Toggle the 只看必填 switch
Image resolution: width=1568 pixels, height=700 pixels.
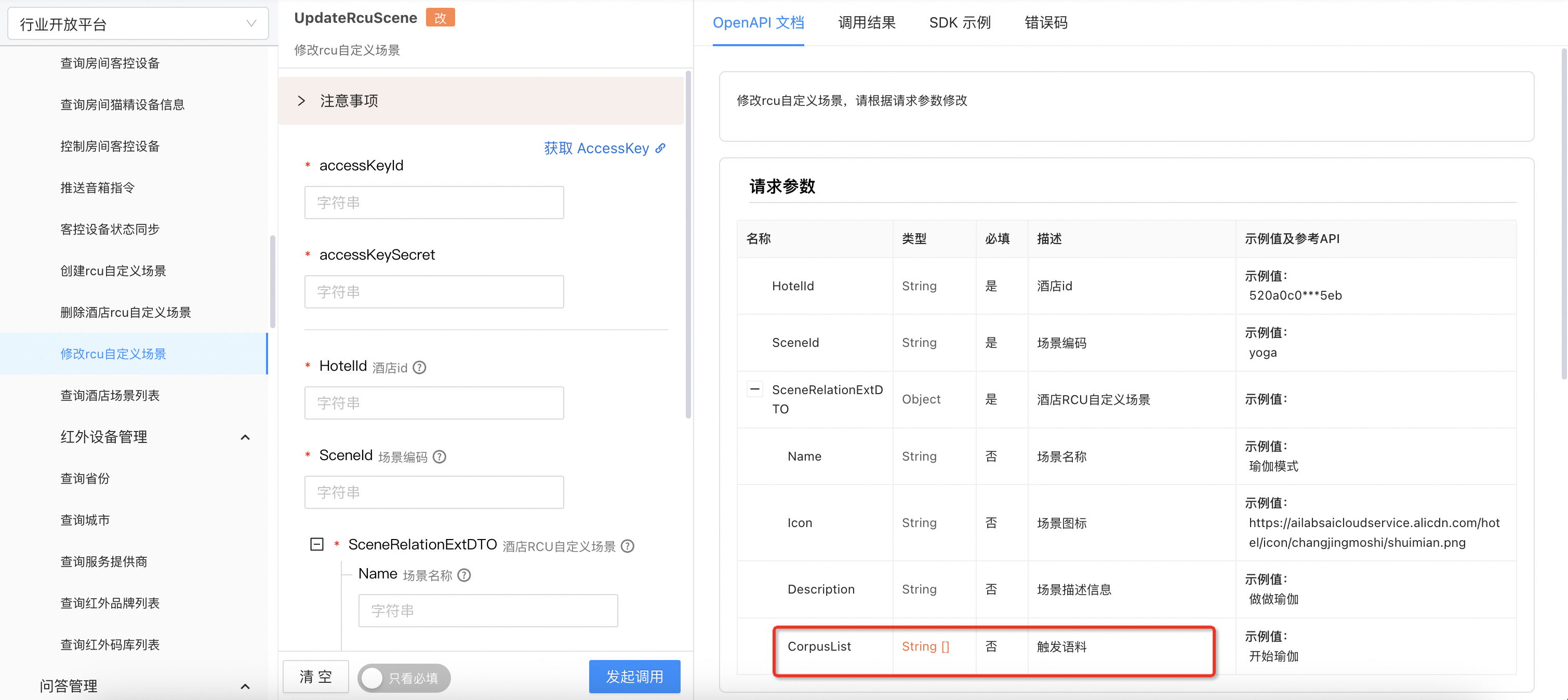[x=404, y=678]
